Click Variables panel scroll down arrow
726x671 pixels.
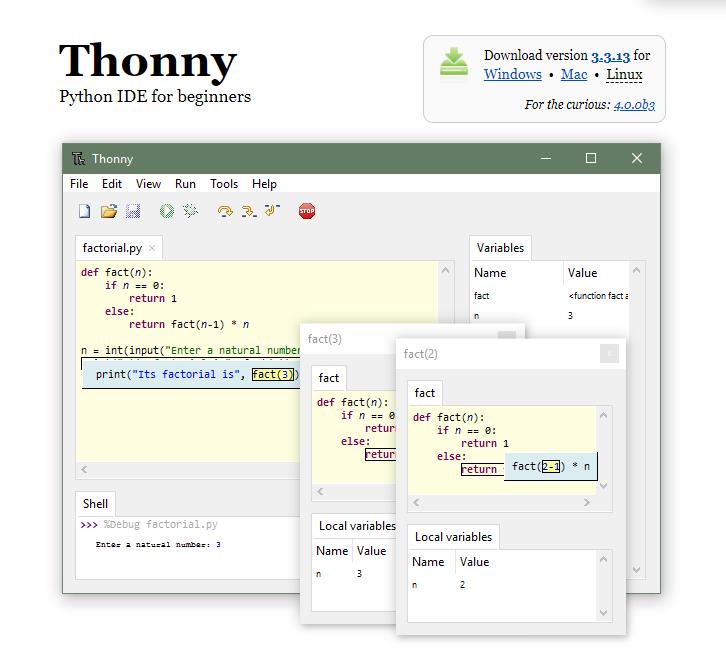[x=636, y=570]
